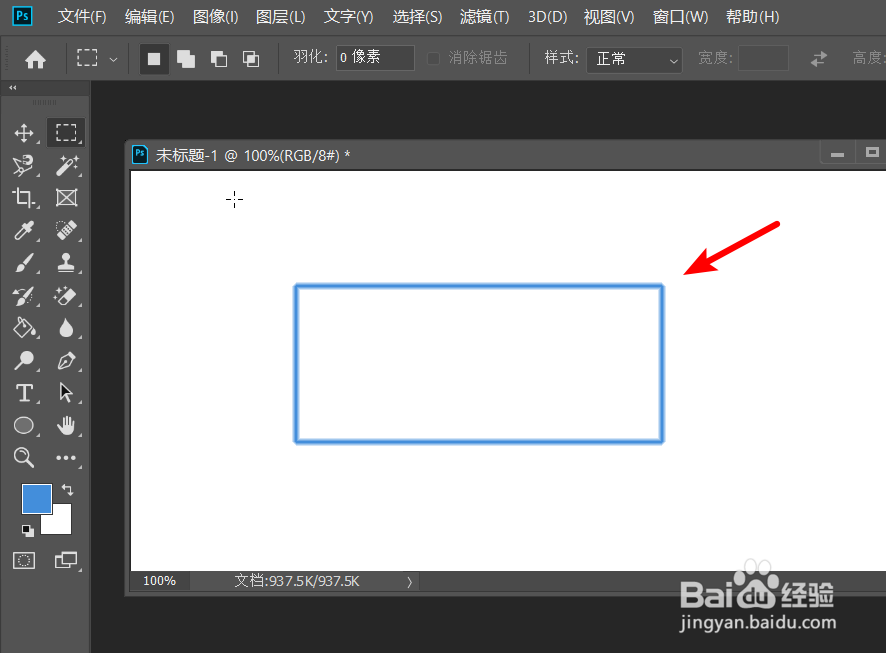Select the Clone Stamp tool

[67, 263]
